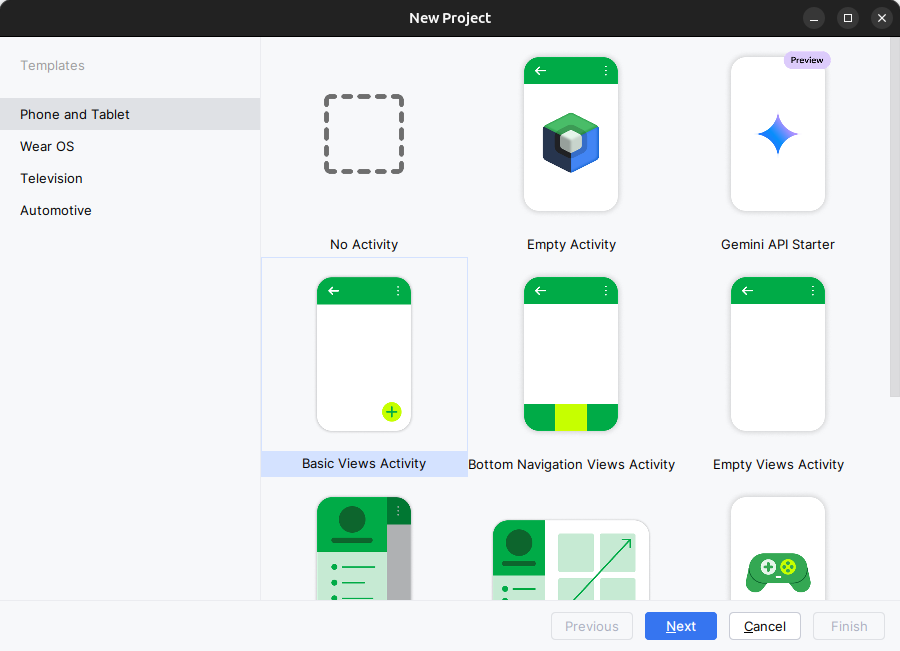This screenshot has width=900, height=651.
Task: Choose the Empty Views Activity phone preview
Action: [x=778, y=354]
